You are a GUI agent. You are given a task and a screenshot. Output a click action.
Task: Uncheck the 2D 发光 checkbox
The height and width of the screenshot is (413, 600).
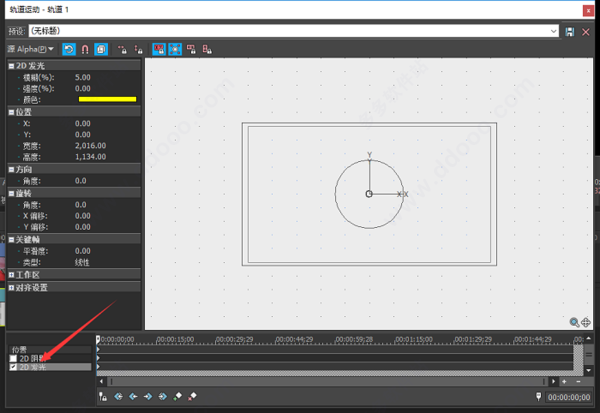click(13, 367)
